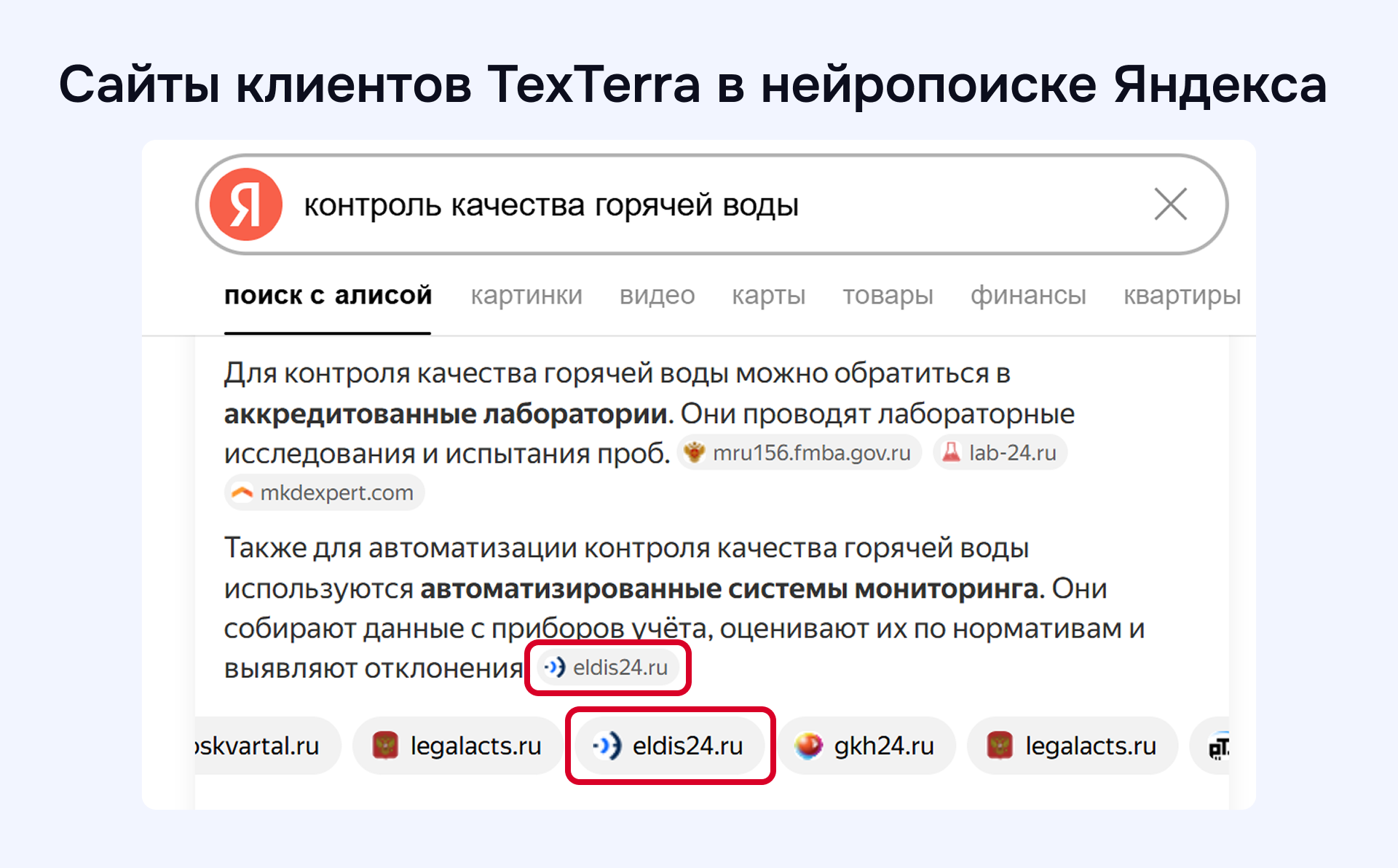Image resolution: width=1398 pixels, height=868 pixels.
Task: Clear the search query with X icon
Action: pyautogui.click(x=1170, y=204)
